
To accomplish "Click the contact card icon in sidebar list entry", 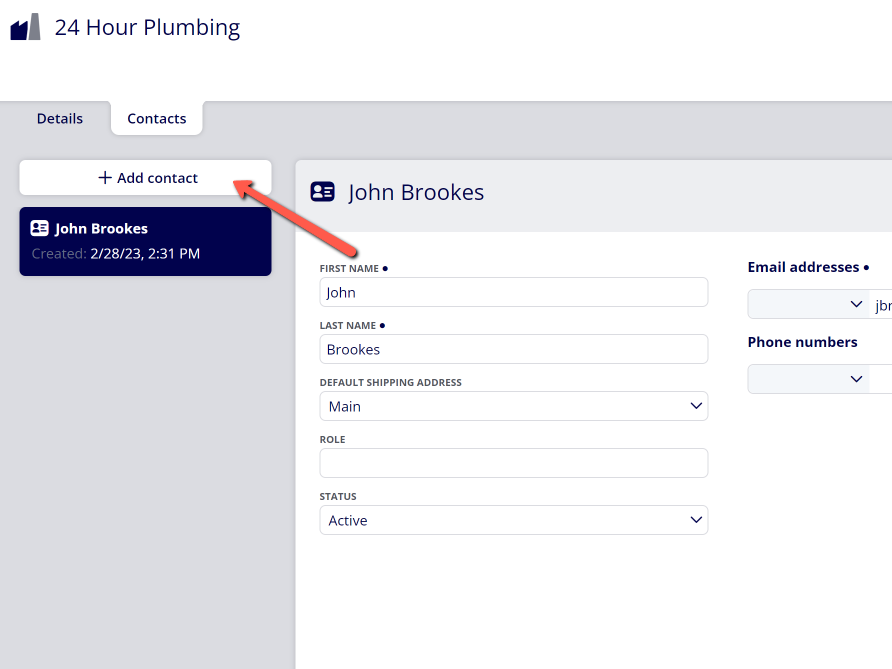I will tap(39, 228).
